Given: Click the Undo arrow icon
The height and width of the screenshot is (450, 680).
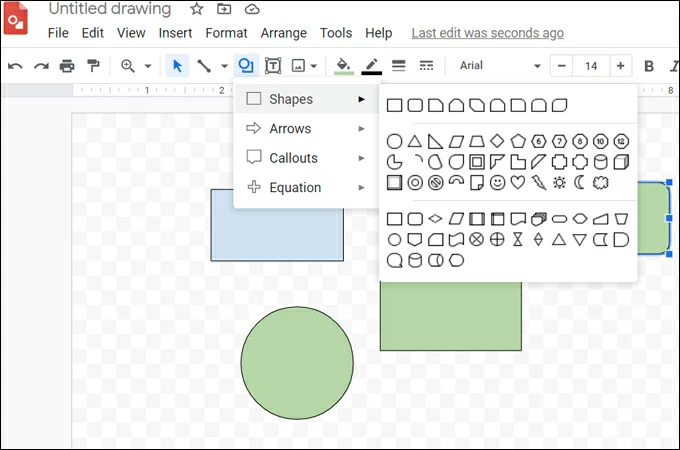Looking at the screenshot, I should [15, 66].
